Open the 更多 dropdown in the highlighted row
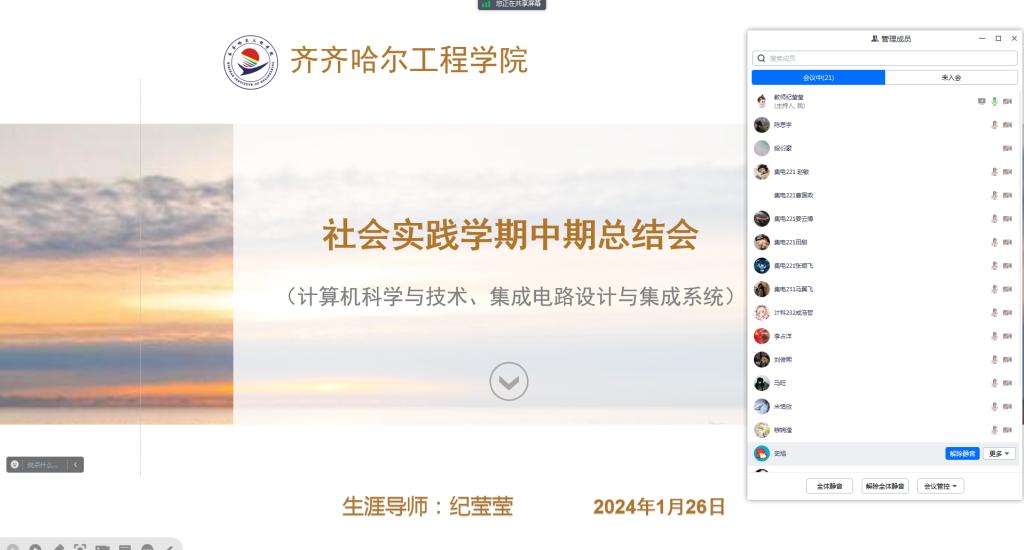1024x550 pixels. 999,453
